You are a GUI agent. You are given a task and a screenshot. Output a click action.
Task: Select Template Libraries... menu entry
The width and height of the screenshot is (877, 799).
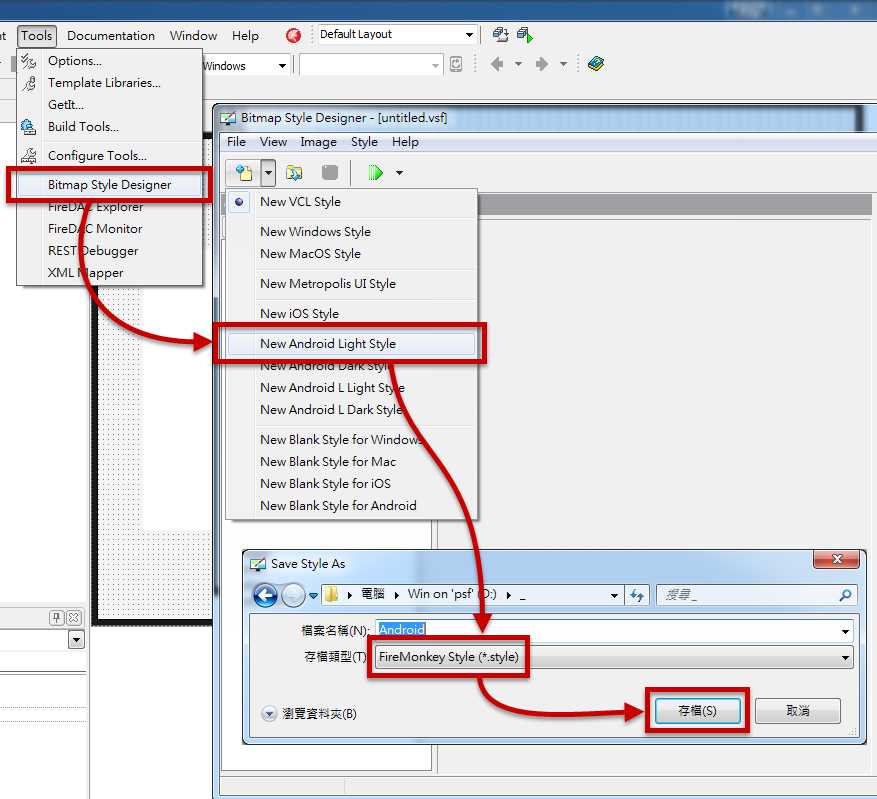(x=110, y=83)
